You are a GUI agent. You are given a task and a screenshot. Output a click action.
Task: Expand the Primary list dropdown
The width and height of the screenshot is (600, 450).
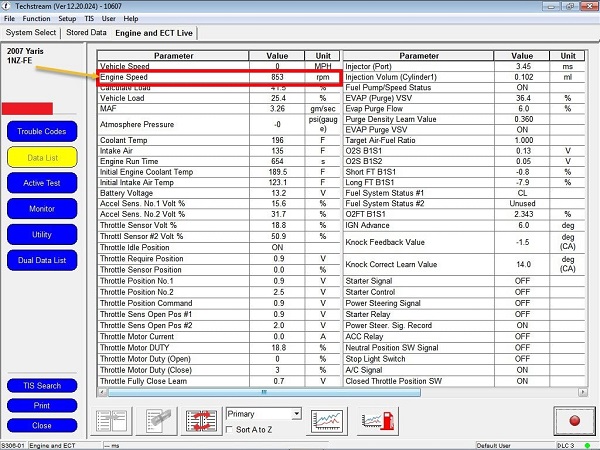(296, 413)
